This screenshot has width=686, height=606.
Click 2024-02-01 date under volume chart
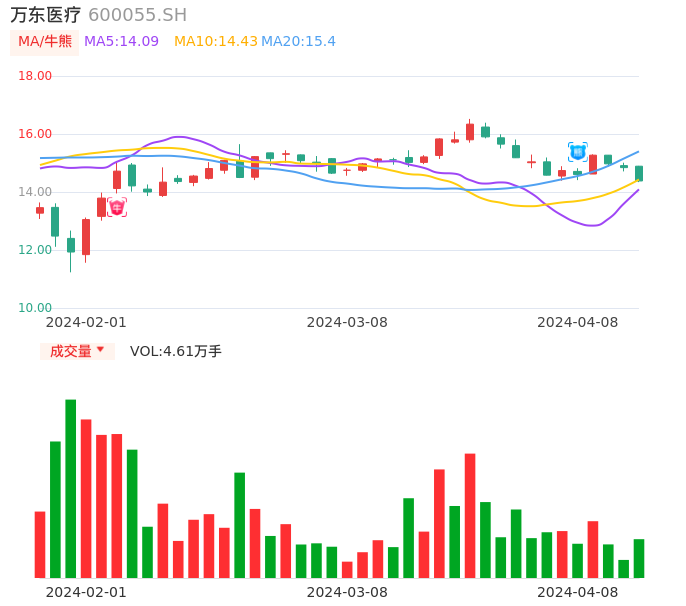tap(86, 592)
